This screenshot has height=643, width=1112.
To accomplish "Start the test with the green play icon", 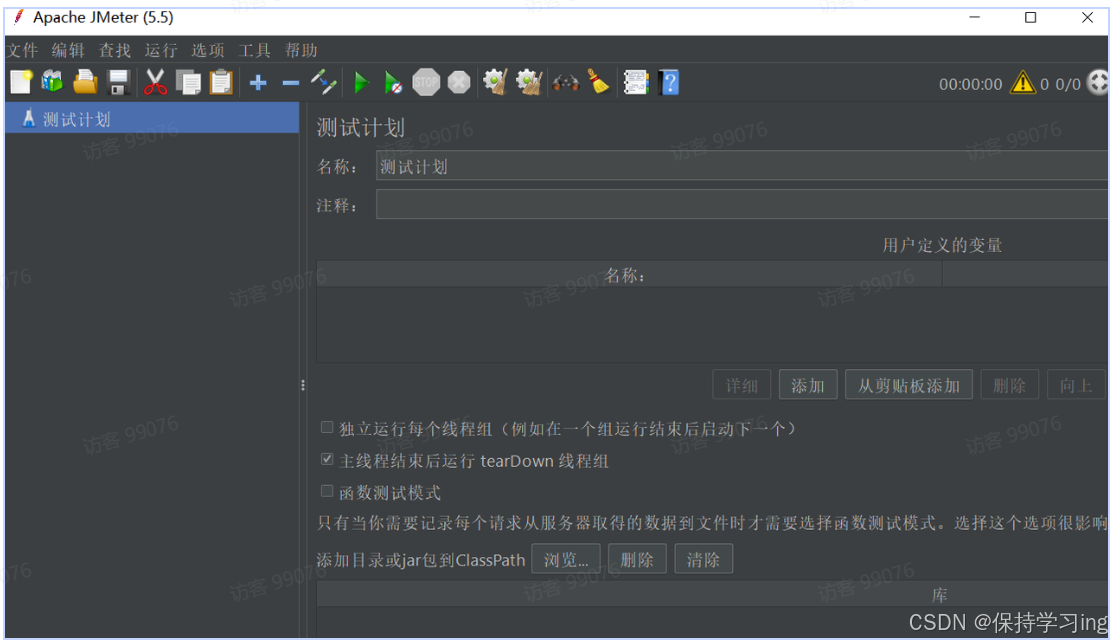I will tap(362, 82).
